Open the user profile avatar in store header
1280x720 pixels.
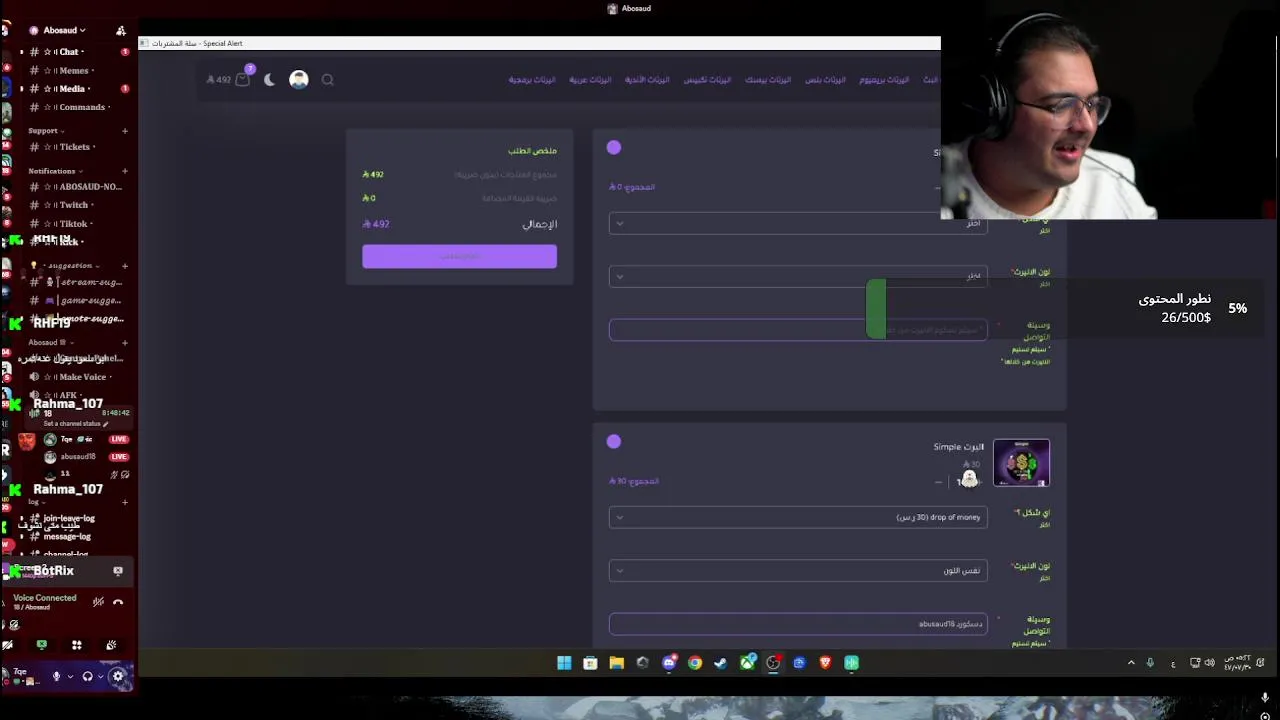[299, 79]
